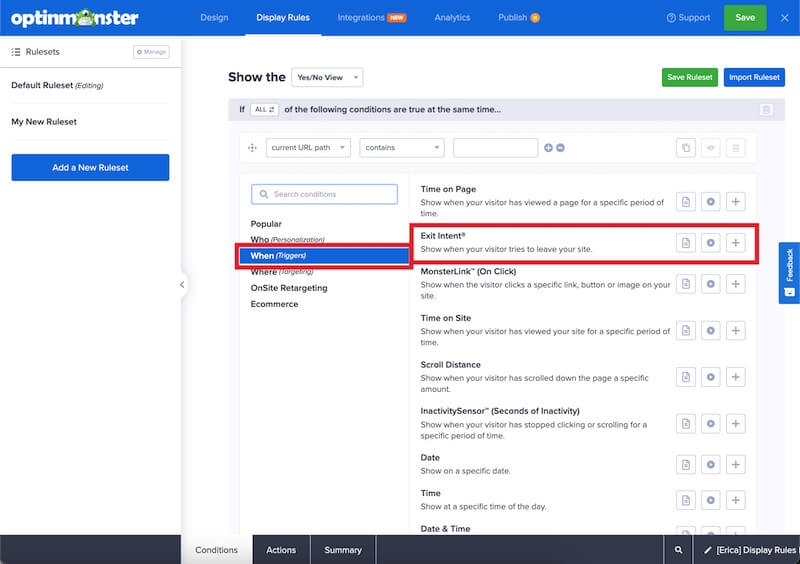This screenshot has height=564, width=800.
Task: Click the Add a New Ruleset button
Action: click(90, 168)
